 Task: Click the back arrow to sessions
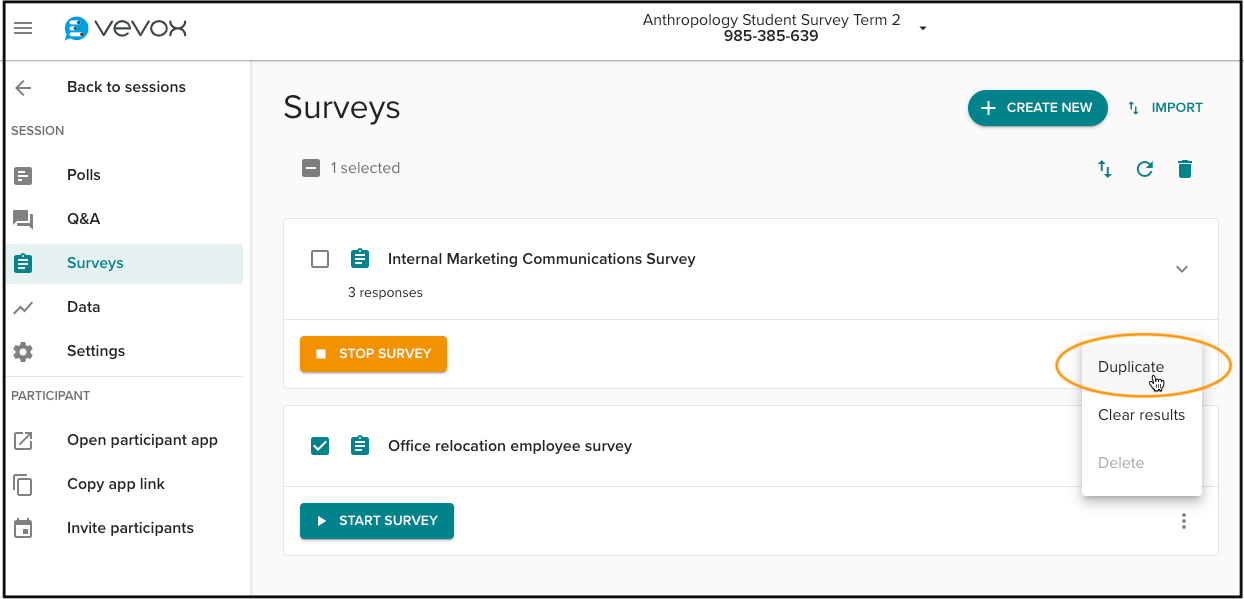[23, 88]
